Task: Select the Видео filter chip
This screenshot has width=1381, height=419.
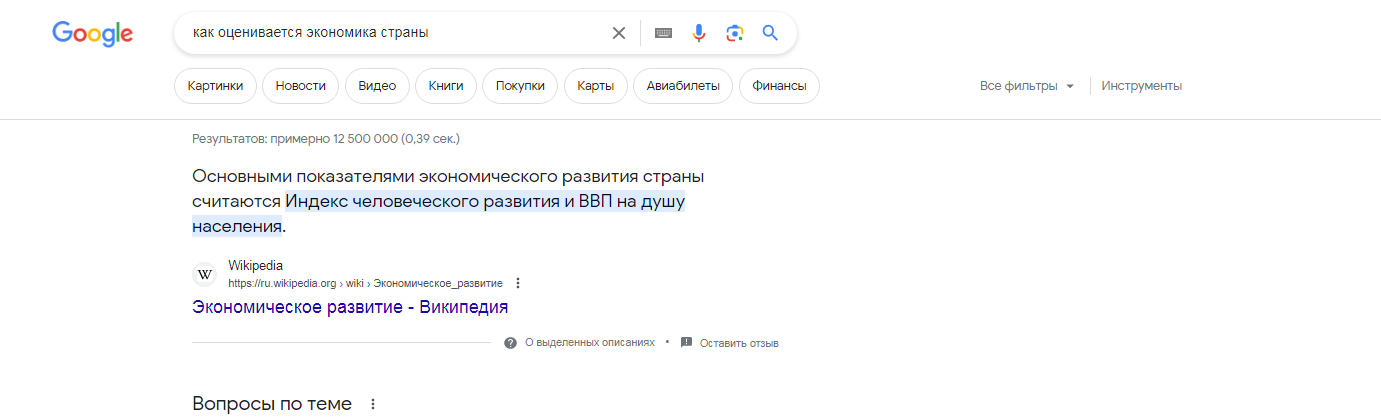Action: (x=377, y=86)
